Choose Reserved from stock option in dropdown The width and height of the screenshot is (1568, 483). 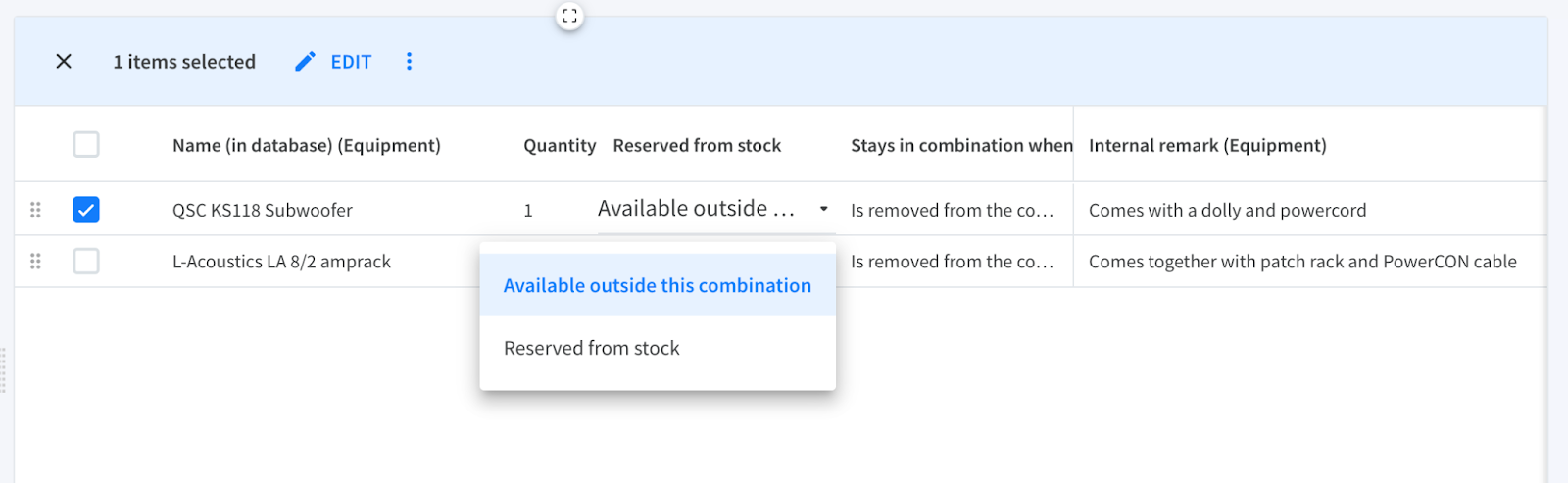coord(658,348)
